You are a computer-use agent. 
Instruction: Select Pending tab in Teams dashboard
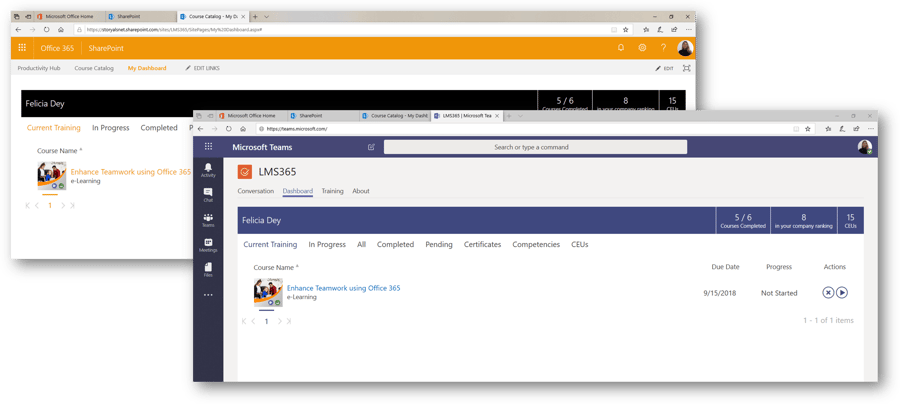pyautogui.click(x=439, y=244)
